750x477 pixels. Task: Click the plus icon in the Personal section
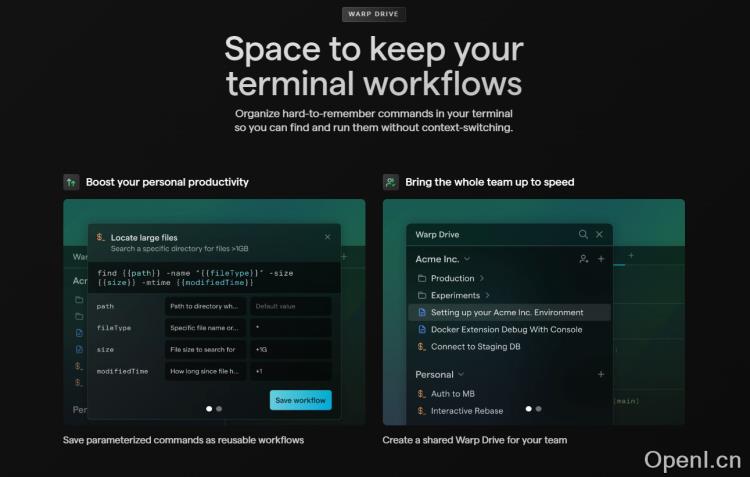point(601,374)
